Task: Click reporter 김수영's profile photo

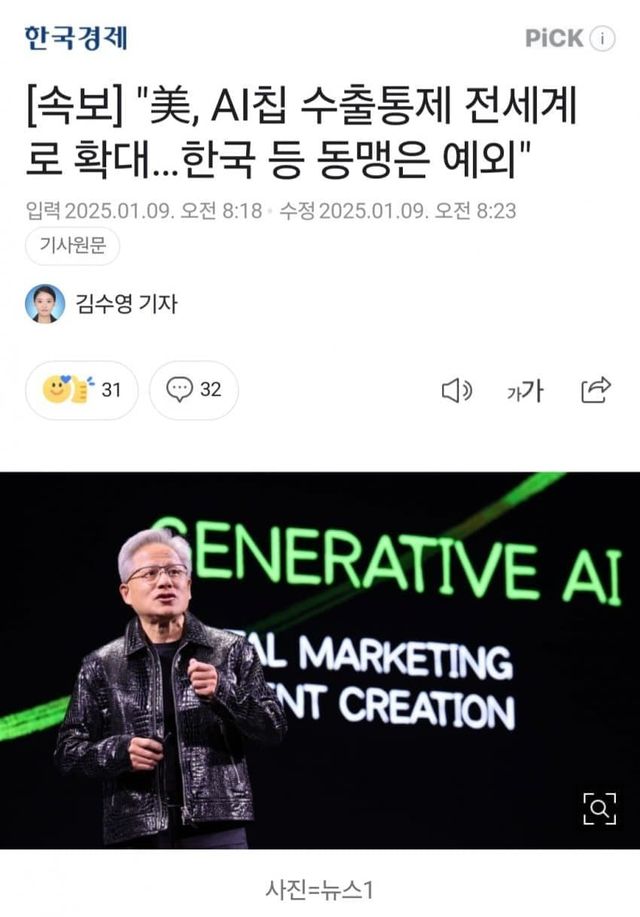Action: tap(45, 304)
